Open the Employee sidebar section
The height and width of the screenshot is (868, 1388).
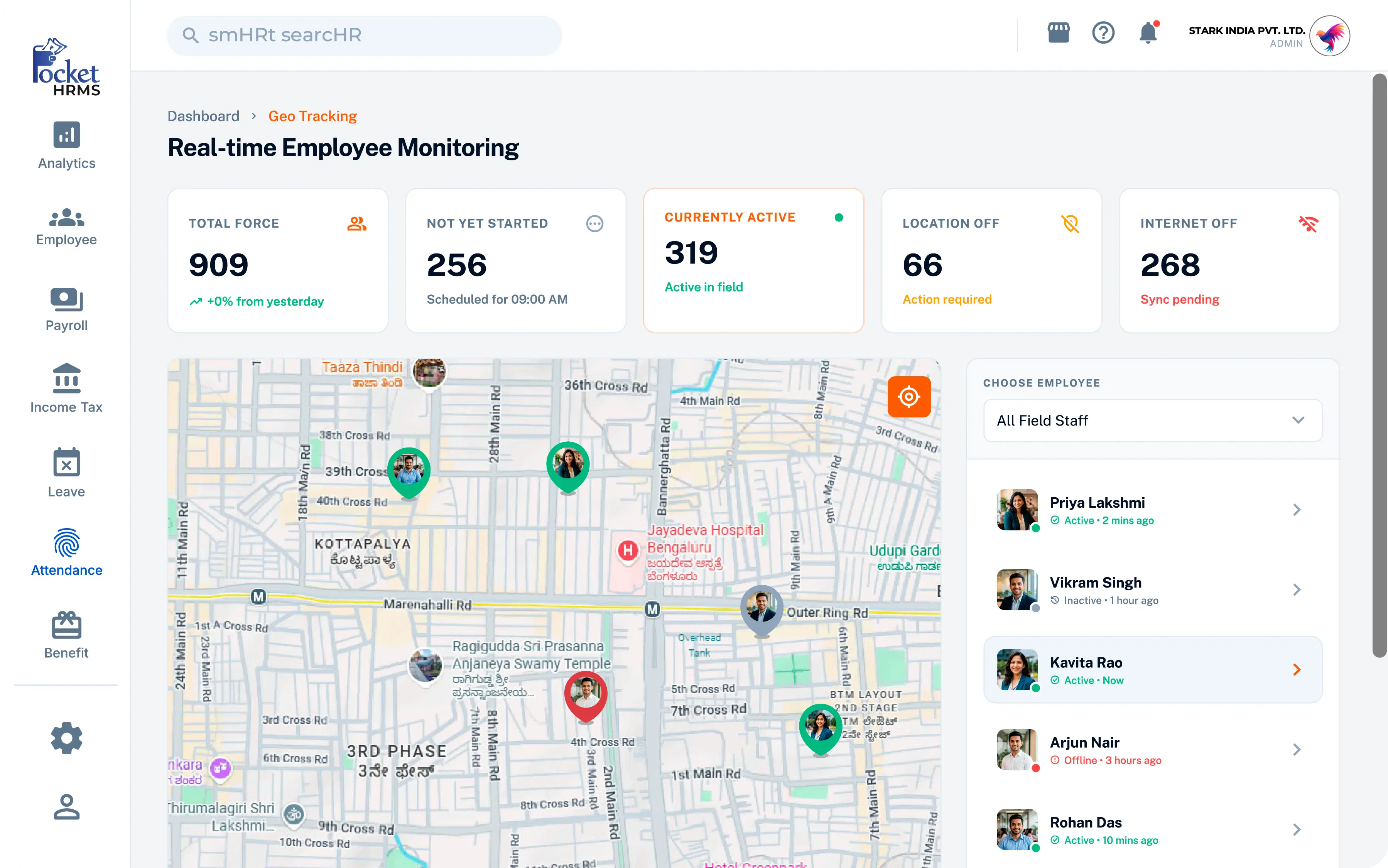coord(67,227)
